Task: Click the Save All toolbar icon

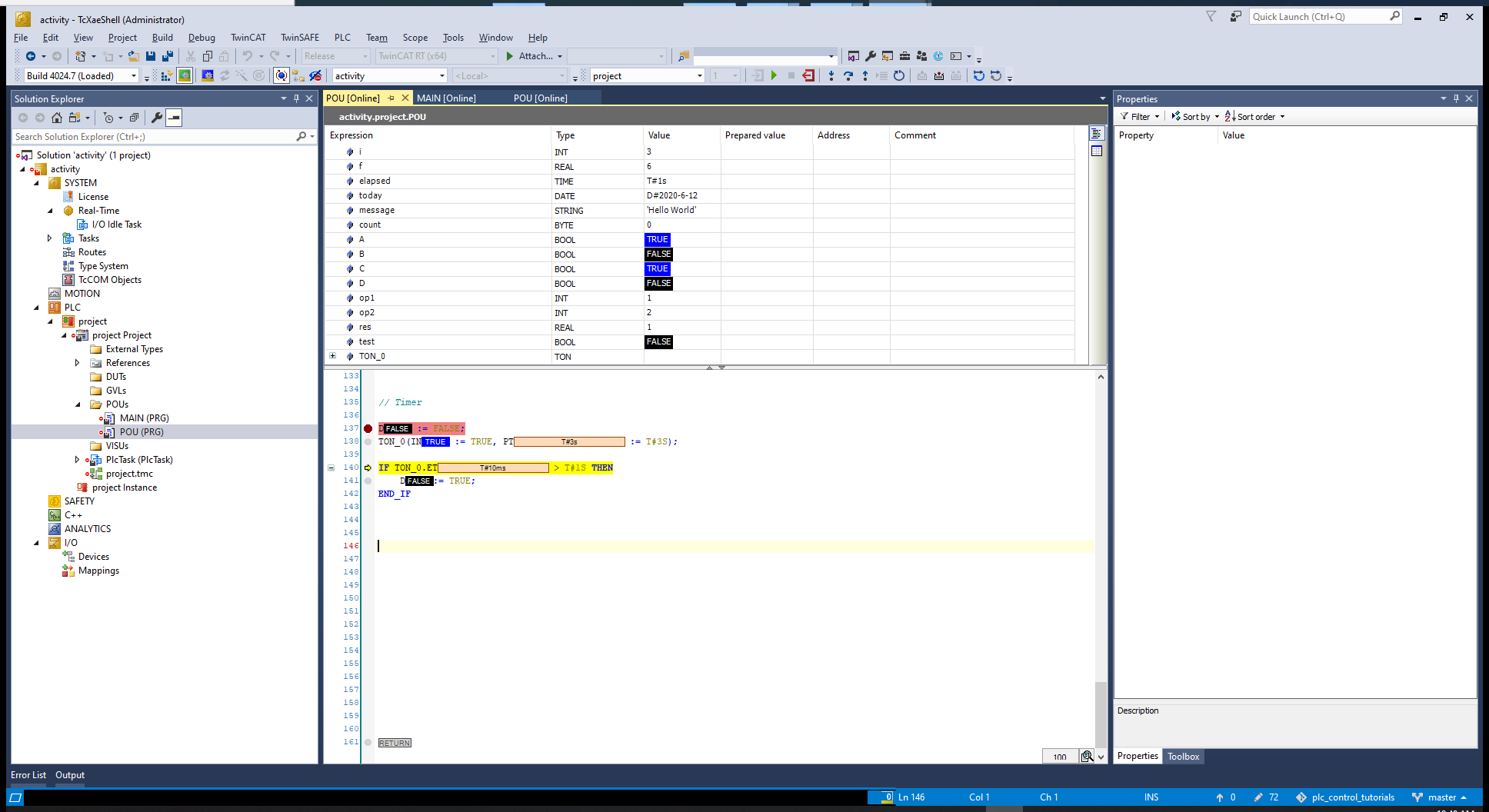Action: 167,56
